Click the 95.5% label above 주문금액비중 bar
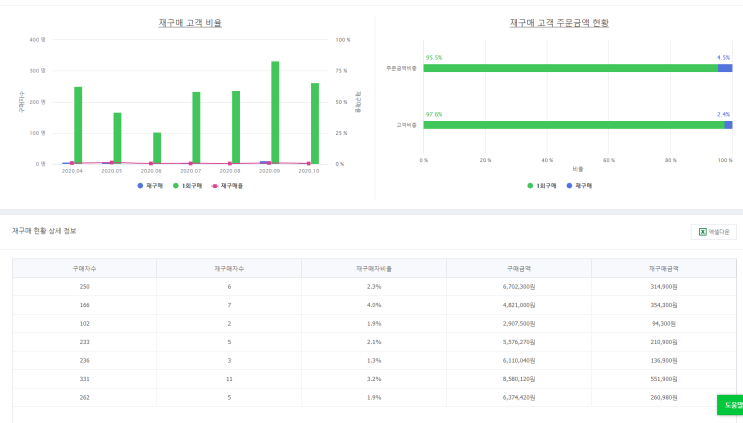 tap(434, 58)
